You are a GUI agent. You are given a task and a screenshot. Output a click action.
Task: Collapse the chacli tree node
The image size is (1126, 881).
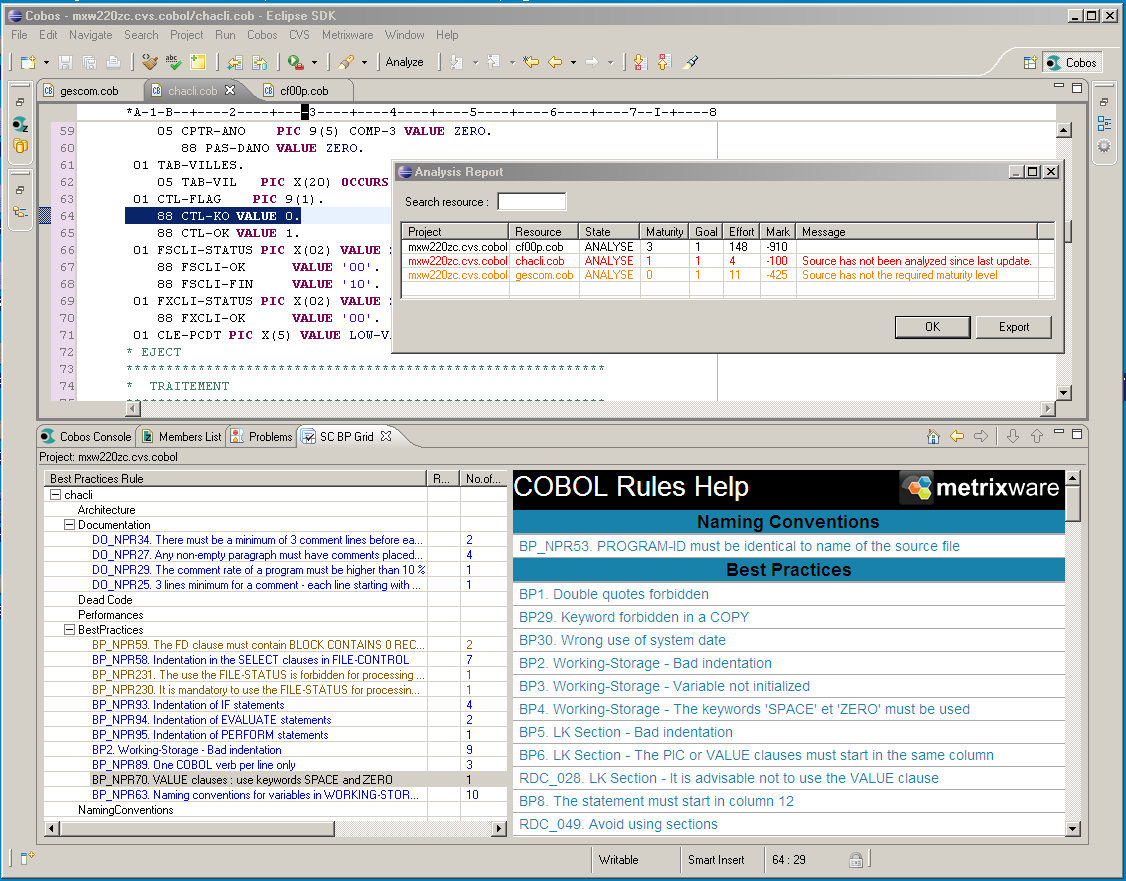55,495
